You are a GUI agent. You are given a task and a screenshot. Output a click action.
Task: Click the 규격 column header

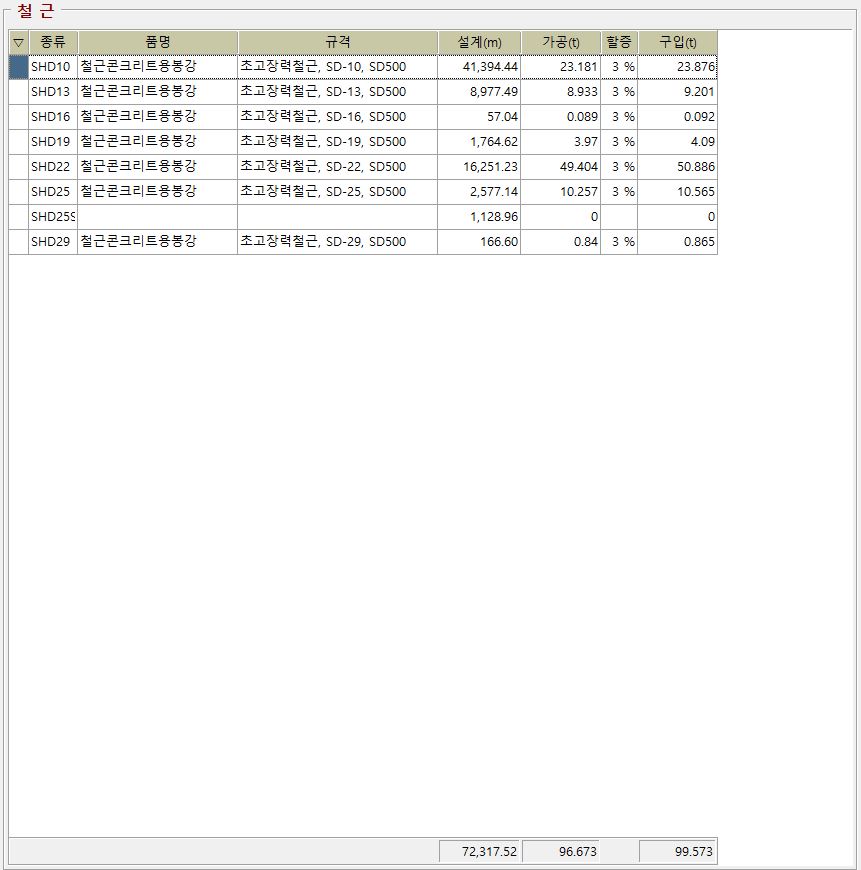pos(338,43)
